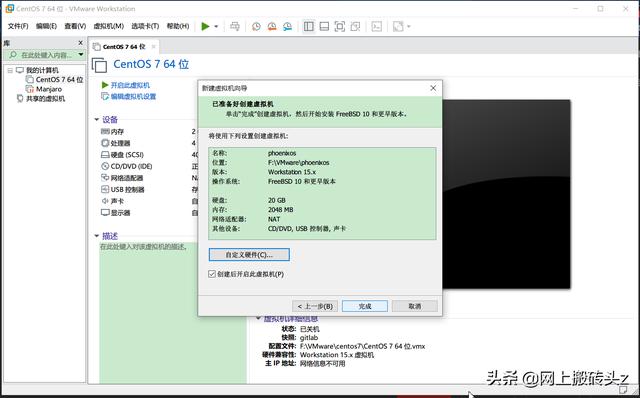This screenshot has width=640, height=398.
Task: Click the 显示器 device row
Action: (116, 213)
